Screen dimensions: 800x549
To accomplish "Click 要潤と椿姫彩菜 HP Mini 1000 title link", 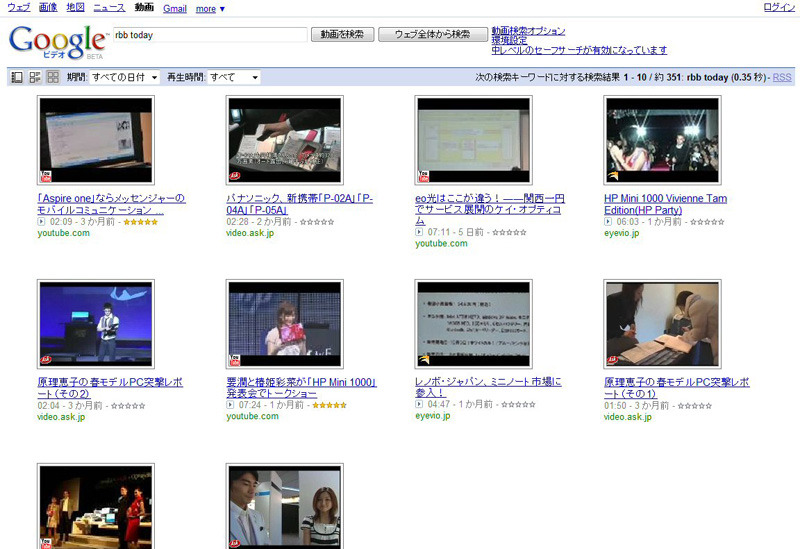I will tap(302, 388).
